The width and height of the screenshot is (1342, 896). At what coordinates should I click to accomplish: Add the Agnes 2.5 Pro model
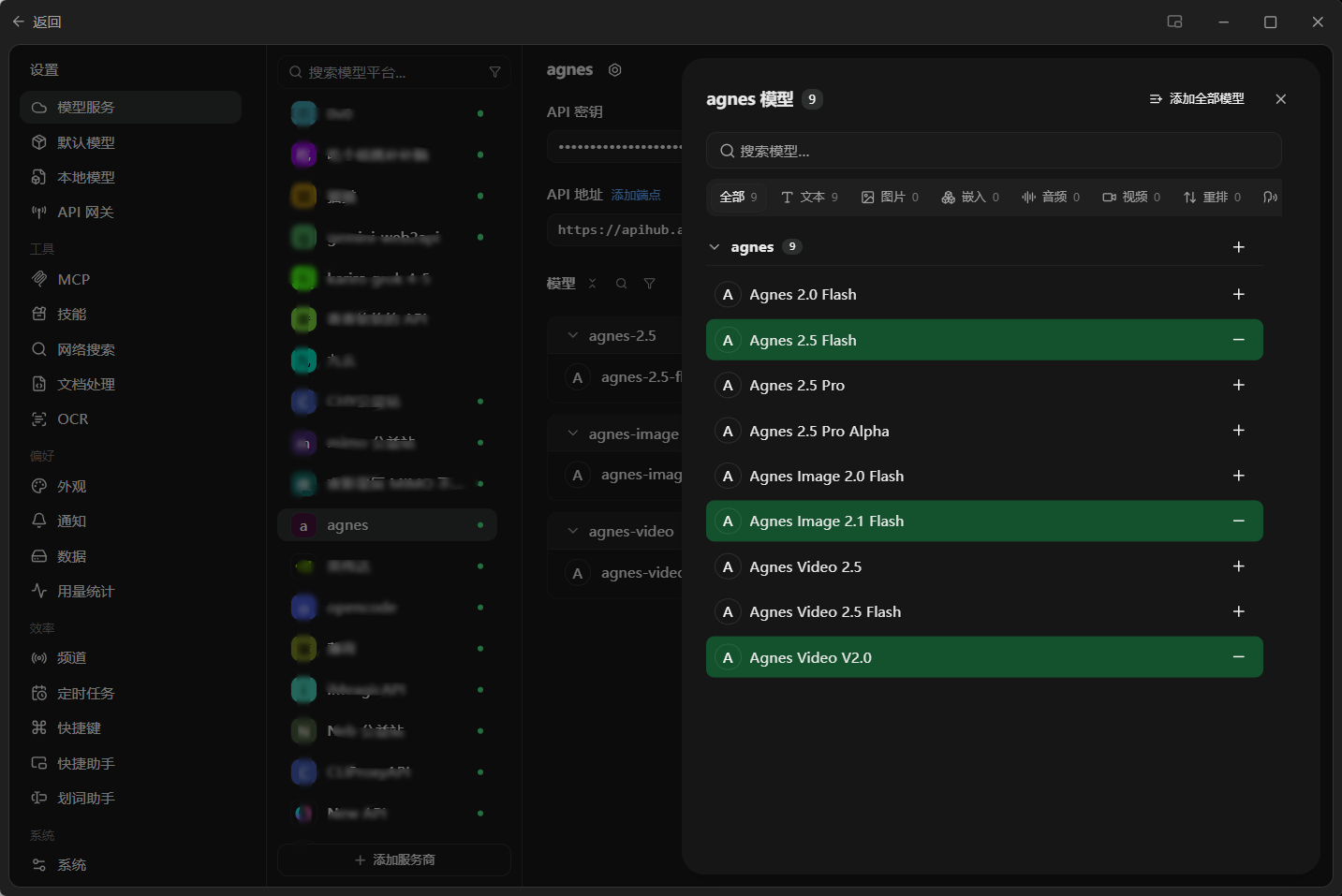[x=1239, y=386]
